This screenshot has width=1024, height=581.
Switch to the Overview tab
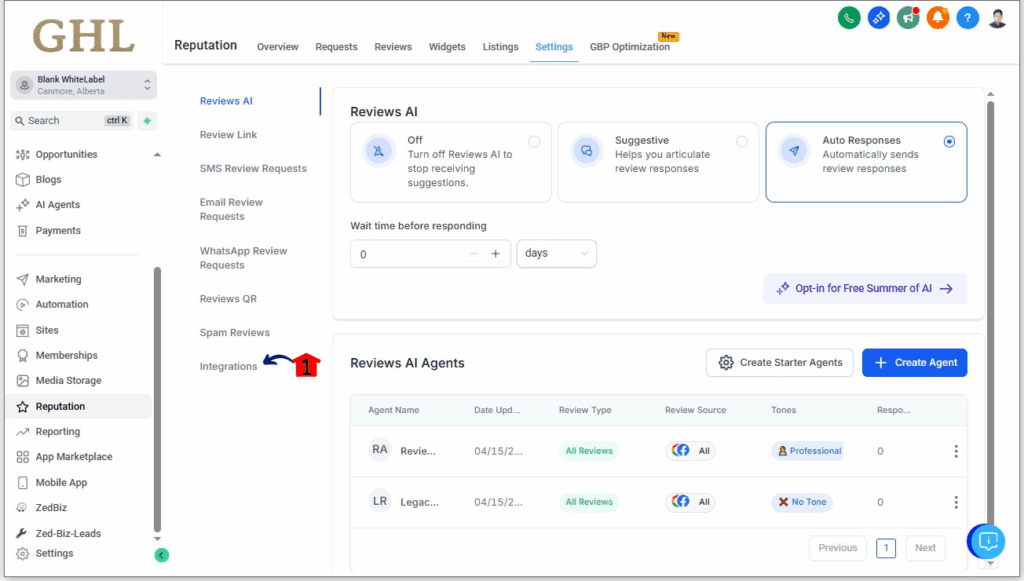(x=278, y=47)
